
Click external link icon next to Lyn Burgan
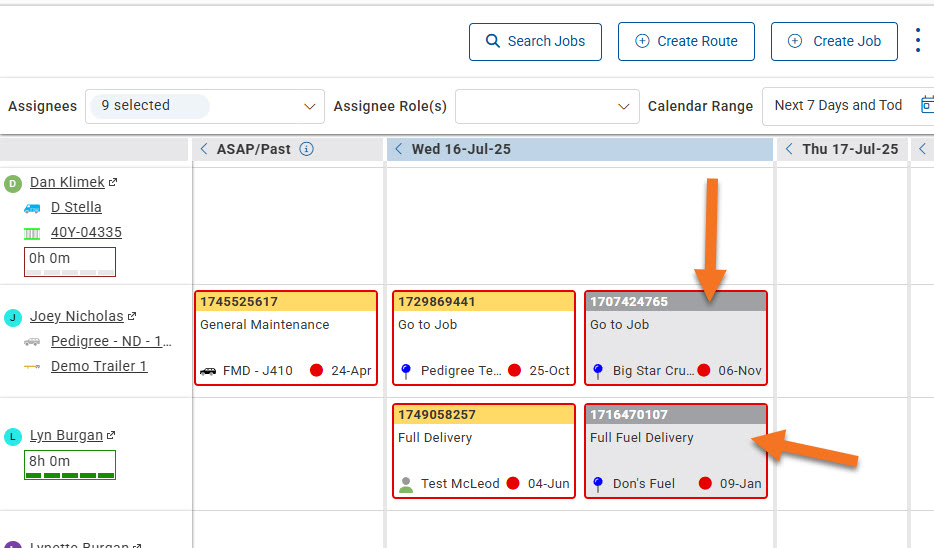[111, 435]
